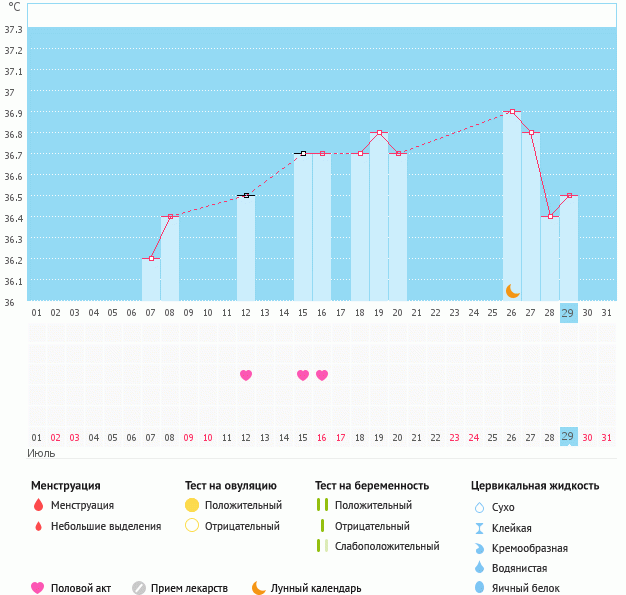Click the red Менструация drop icon in legend
The width and height of the screenshot is (626, 595).
point(38,506)
